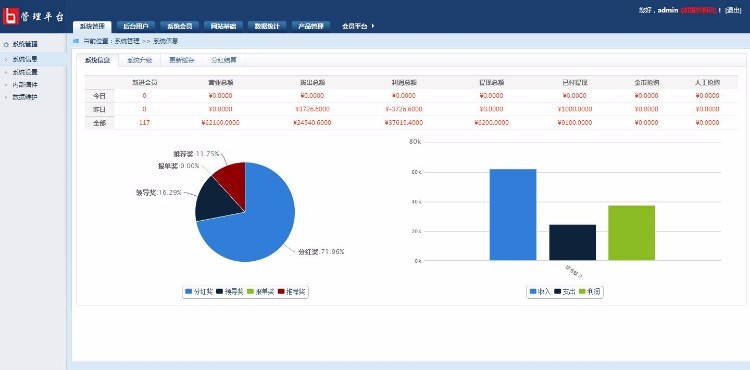Click the 今日 row header
750x370 pixels.
click(99, 96)
